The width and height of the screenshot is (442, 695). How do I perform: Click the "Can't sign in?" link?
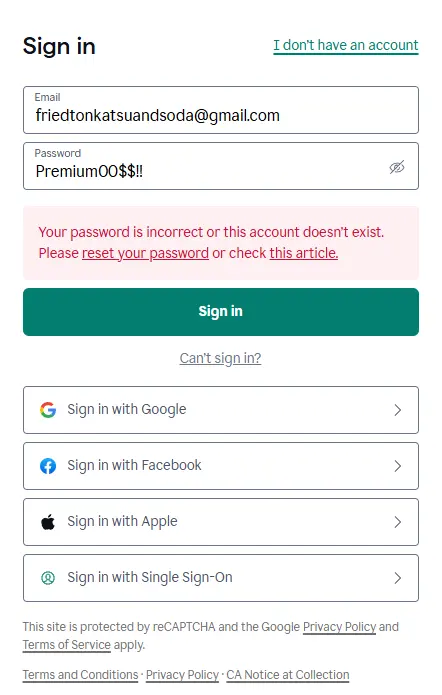220,358
